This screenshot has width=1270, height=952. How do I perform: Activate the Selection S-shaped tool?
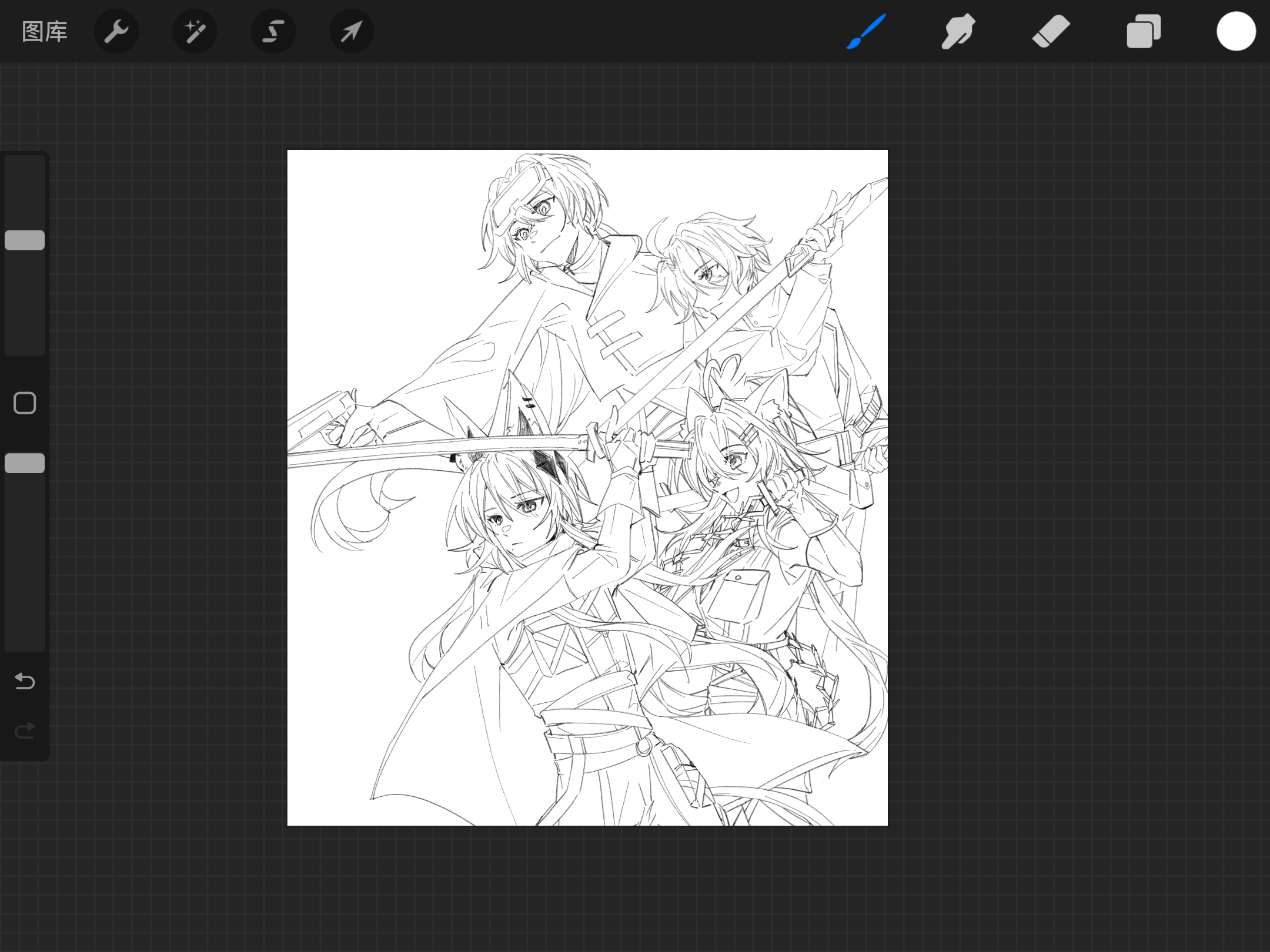coord(273,32)
